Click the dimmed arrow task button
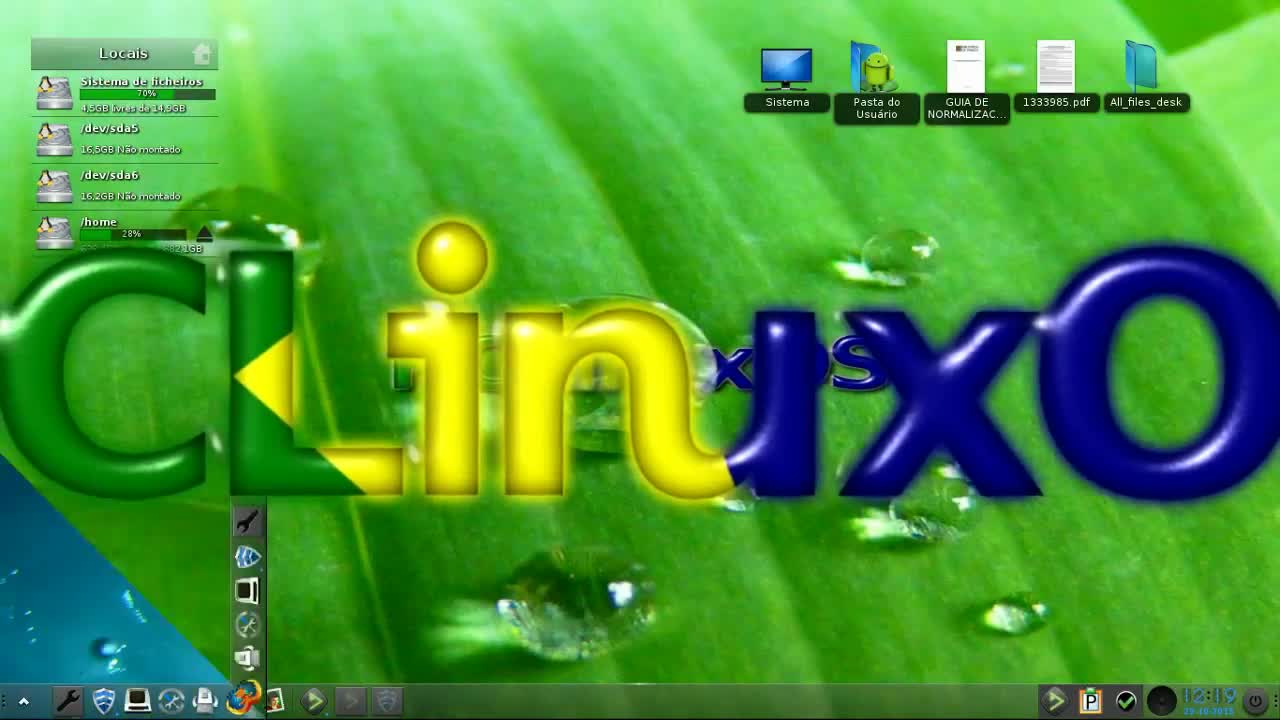This screenshot has width=1280, height=720. coord(351,701)
